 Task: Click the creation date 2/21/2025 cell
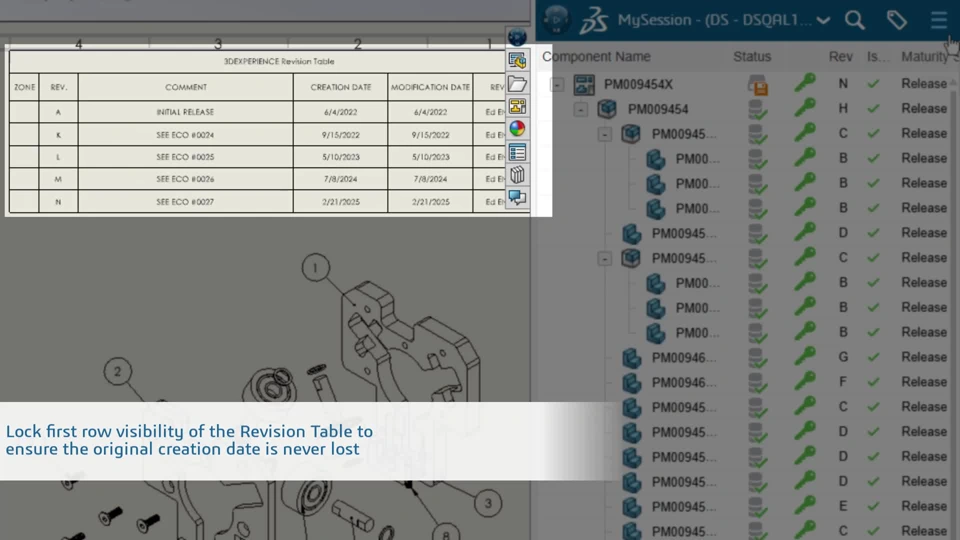click(x=340, y=201)
